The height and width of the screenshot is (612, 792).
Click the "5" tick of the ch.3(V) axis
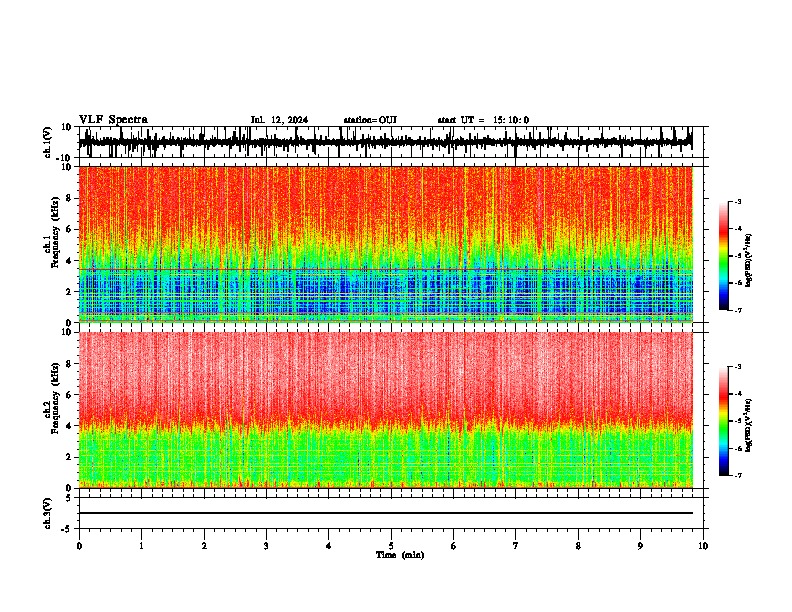coord(69,497)
